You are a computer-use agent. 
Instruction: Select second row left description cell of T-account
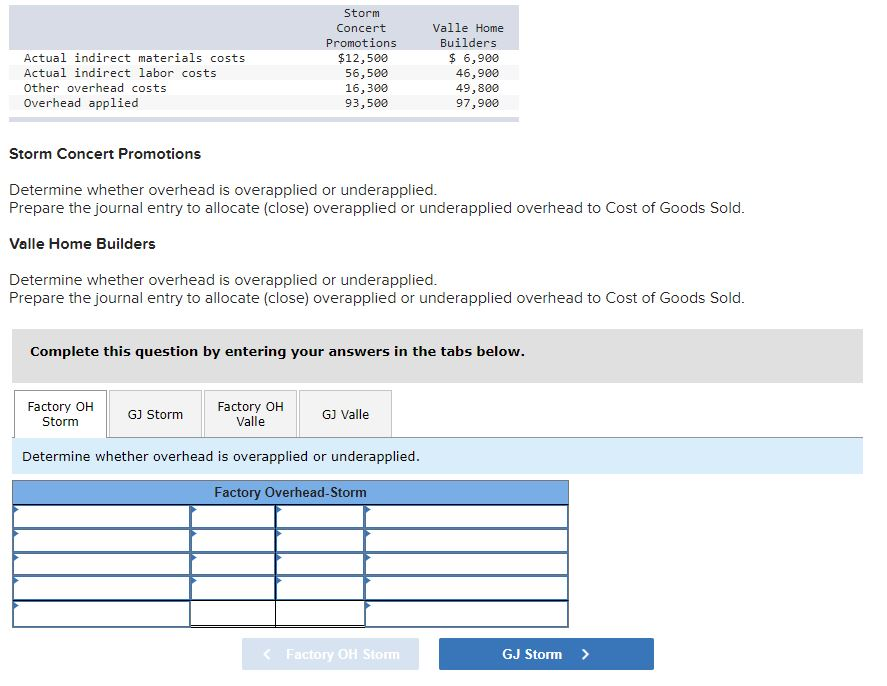point(102,540)
